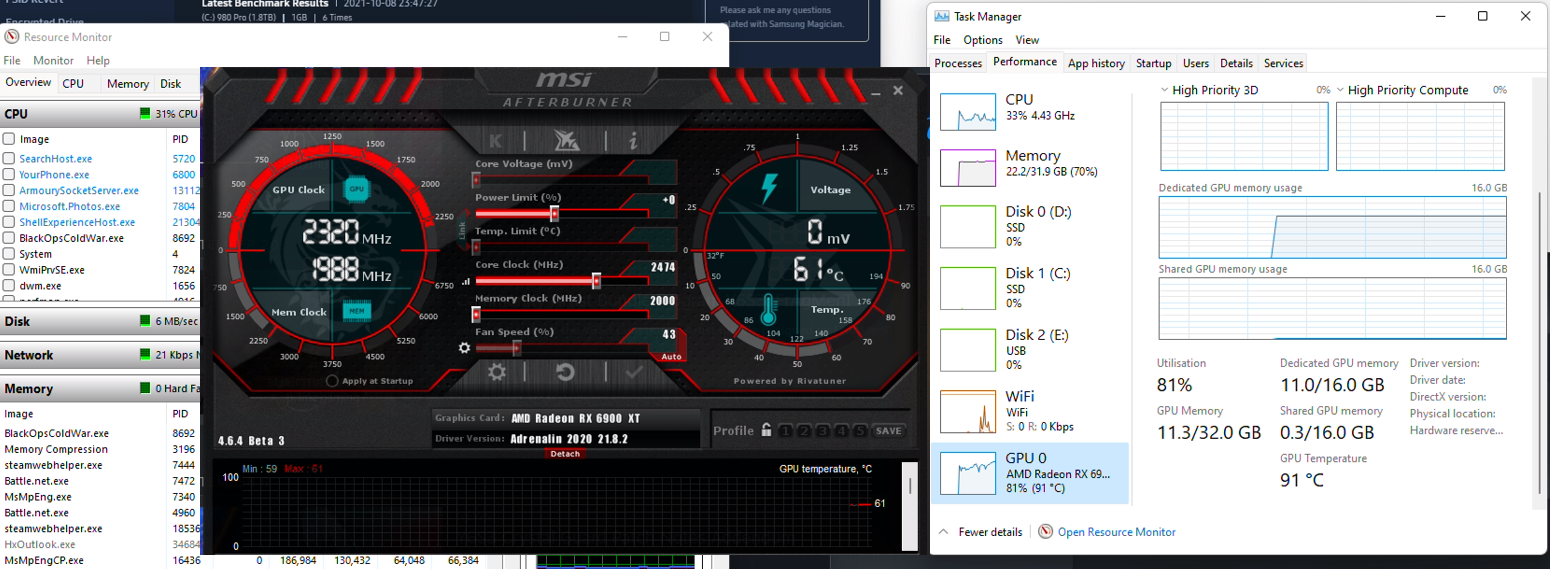The image size is (1550, 569).
Task: Click the Afterburner apply checkmark icon
Action: [x=633, y=372]
